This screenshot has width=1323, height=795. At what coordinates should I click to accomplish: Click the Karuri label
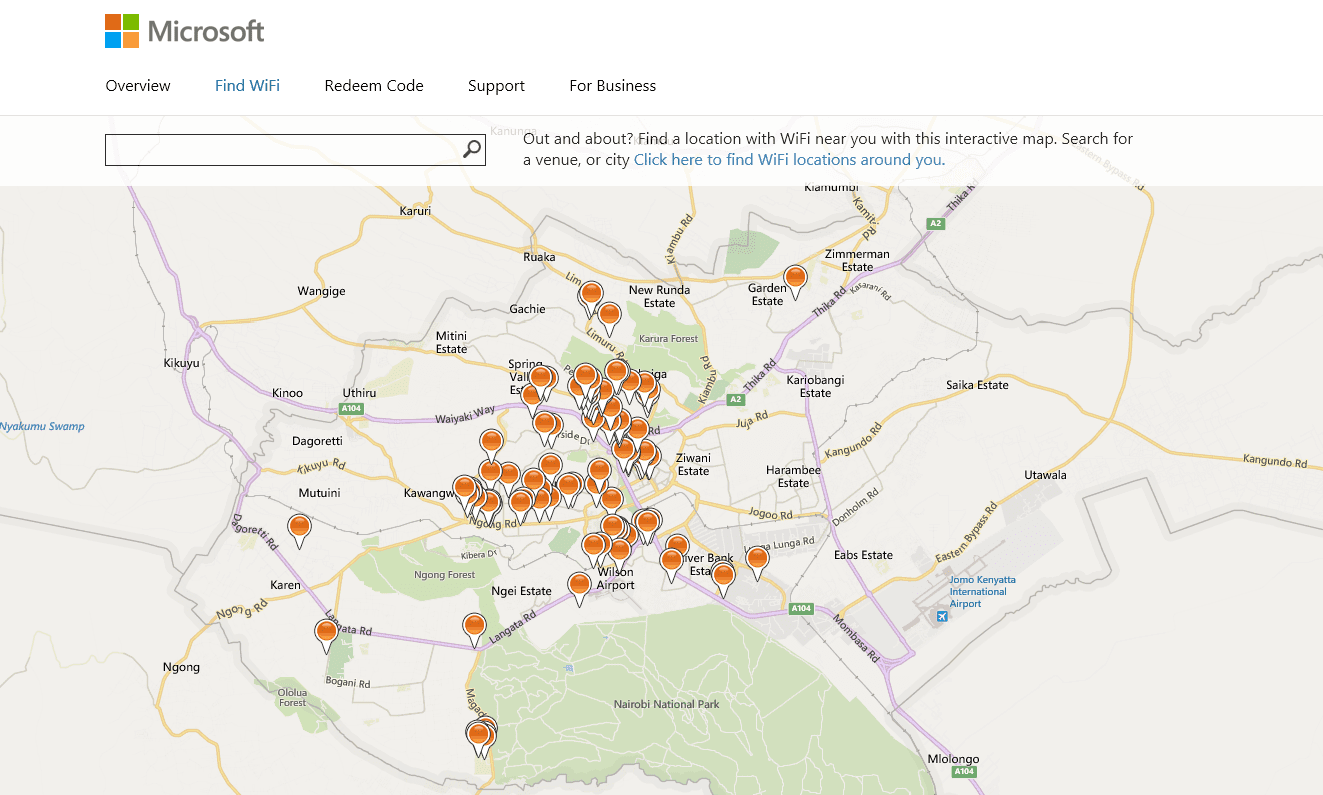click(415, 211)
